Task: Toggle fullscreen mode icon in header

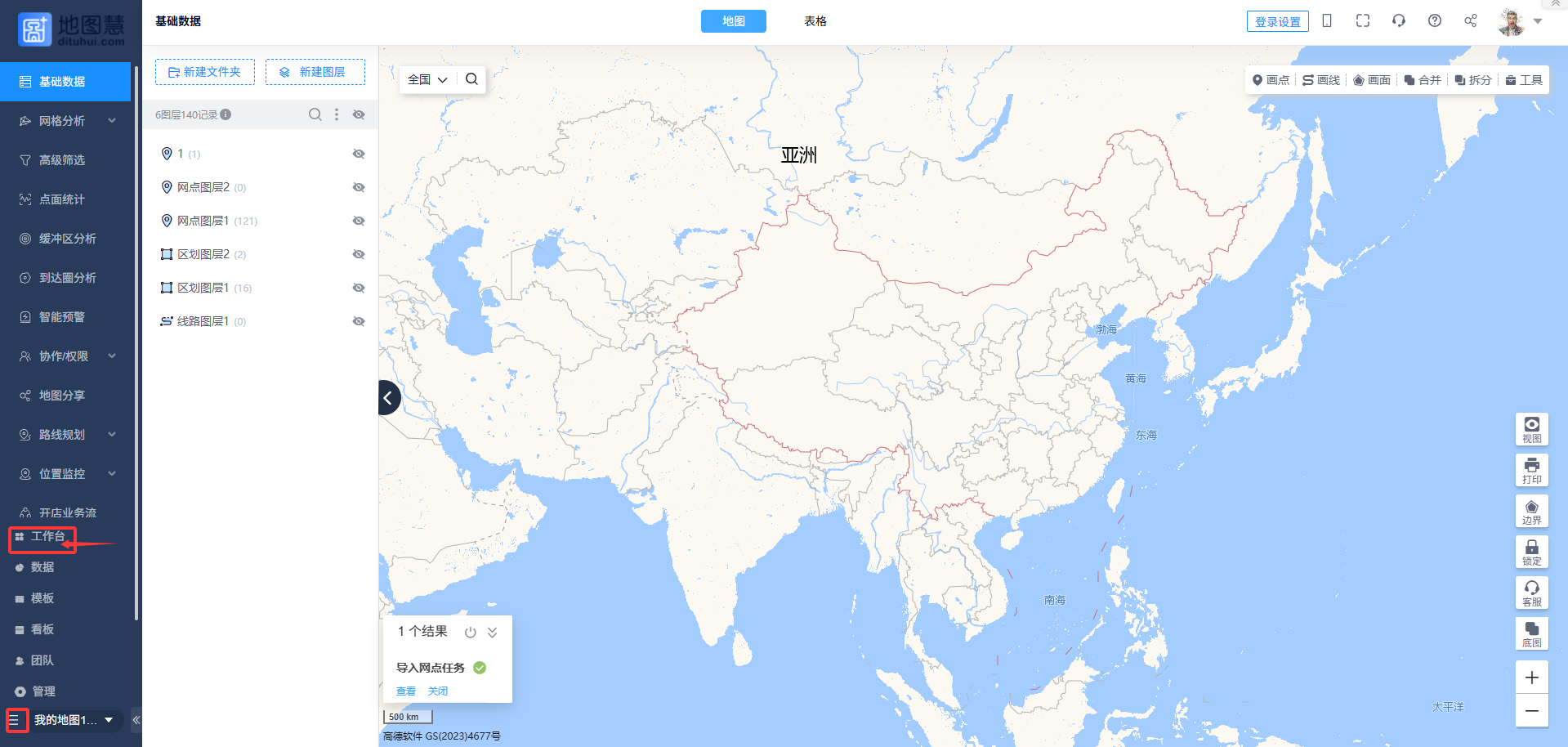Action: tap(1363, 21)
